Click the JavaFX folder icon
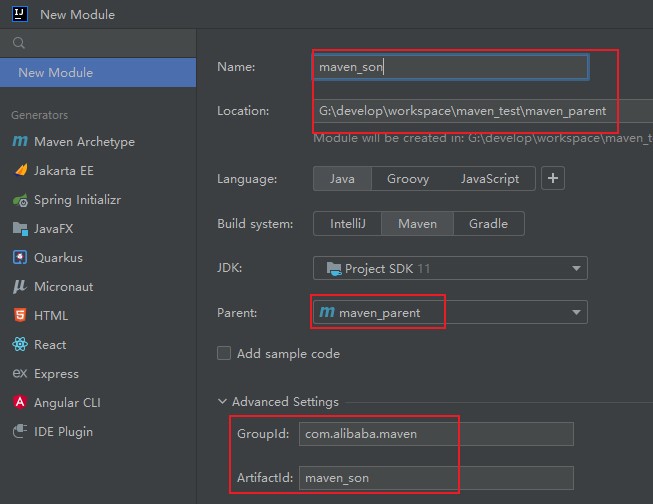The width and height of the screenshot is (653, 504). [20, 229]
